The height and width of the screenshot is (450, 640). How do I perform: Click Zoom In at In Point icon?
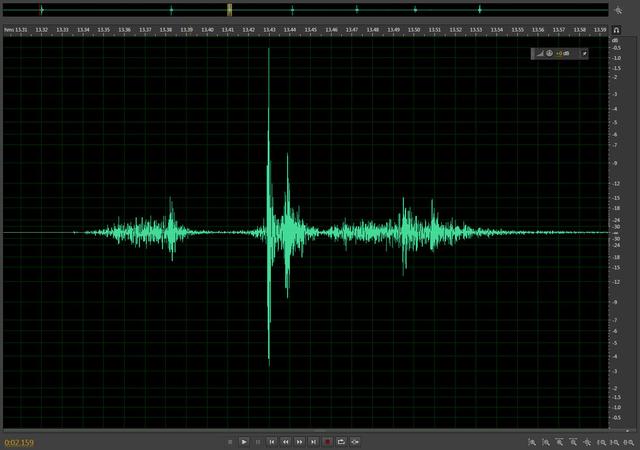point(602,443)
